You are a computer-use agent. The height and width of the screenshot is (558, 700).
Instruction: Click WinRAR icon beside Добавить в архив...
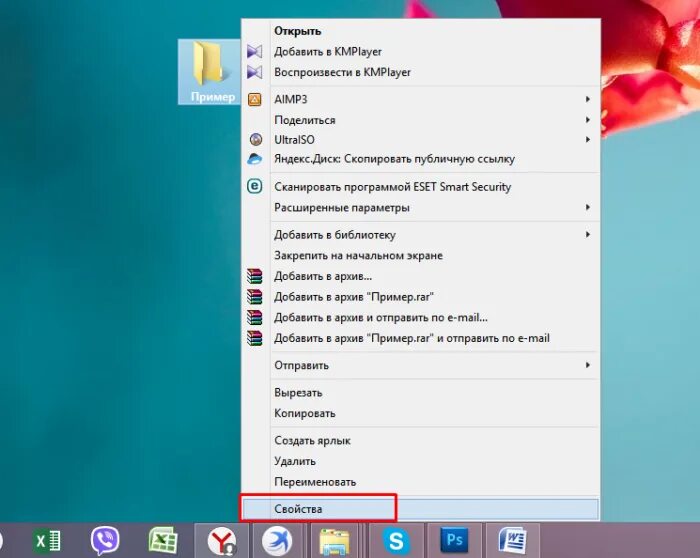tap(254, 276)
